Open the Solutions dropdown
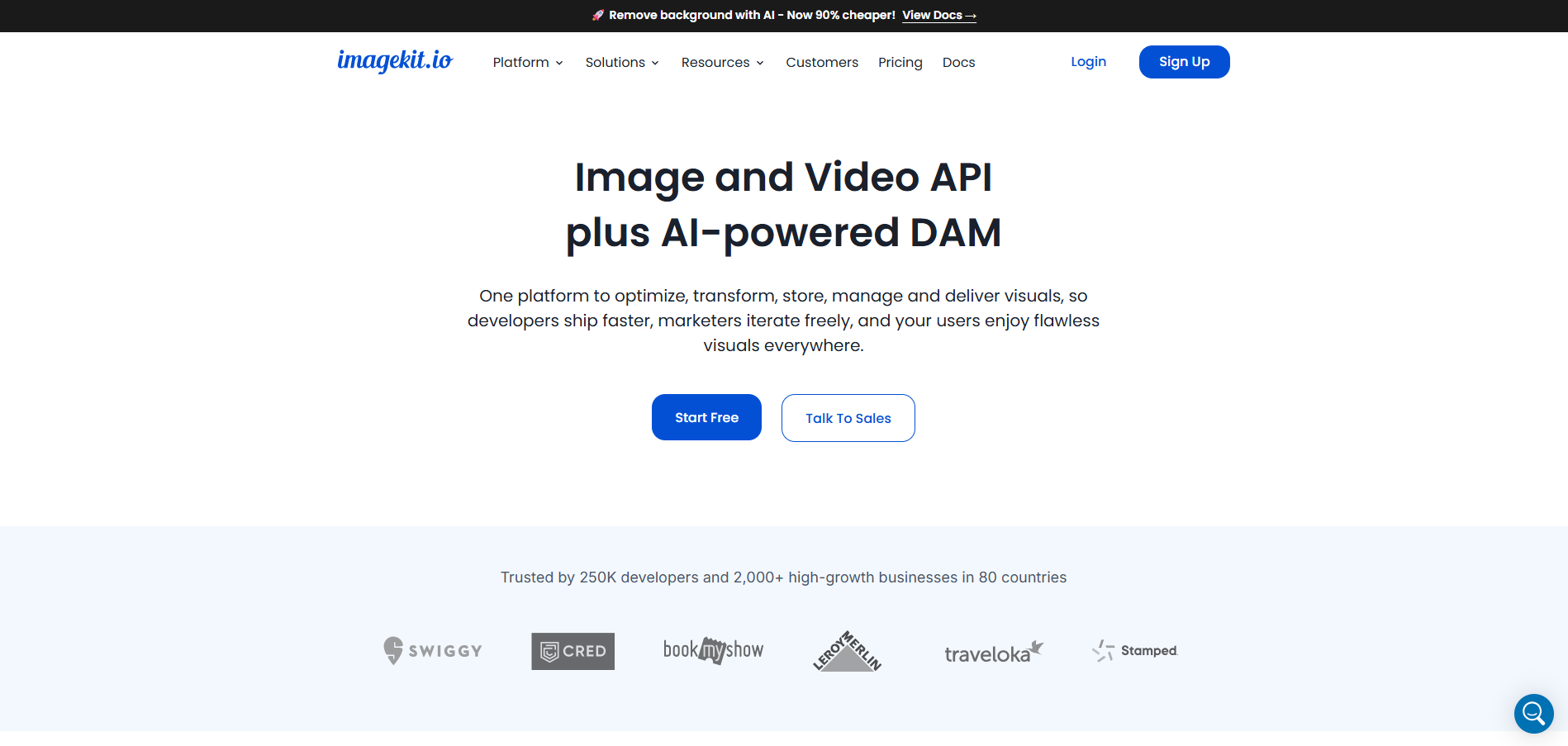1568x746 pixels. tap(620, 62)
